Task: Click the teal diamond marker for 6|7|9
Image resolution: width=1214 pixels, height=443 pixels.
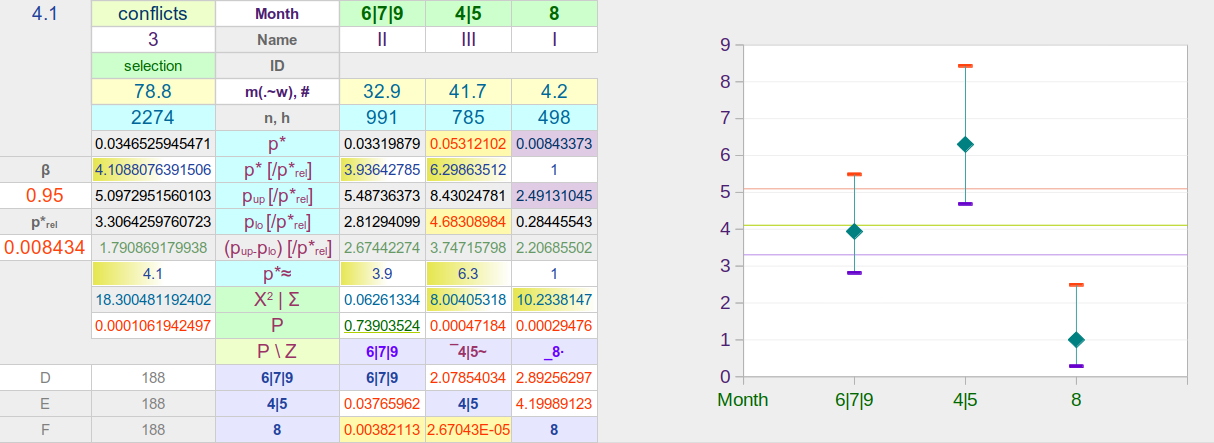Action: 854,231
